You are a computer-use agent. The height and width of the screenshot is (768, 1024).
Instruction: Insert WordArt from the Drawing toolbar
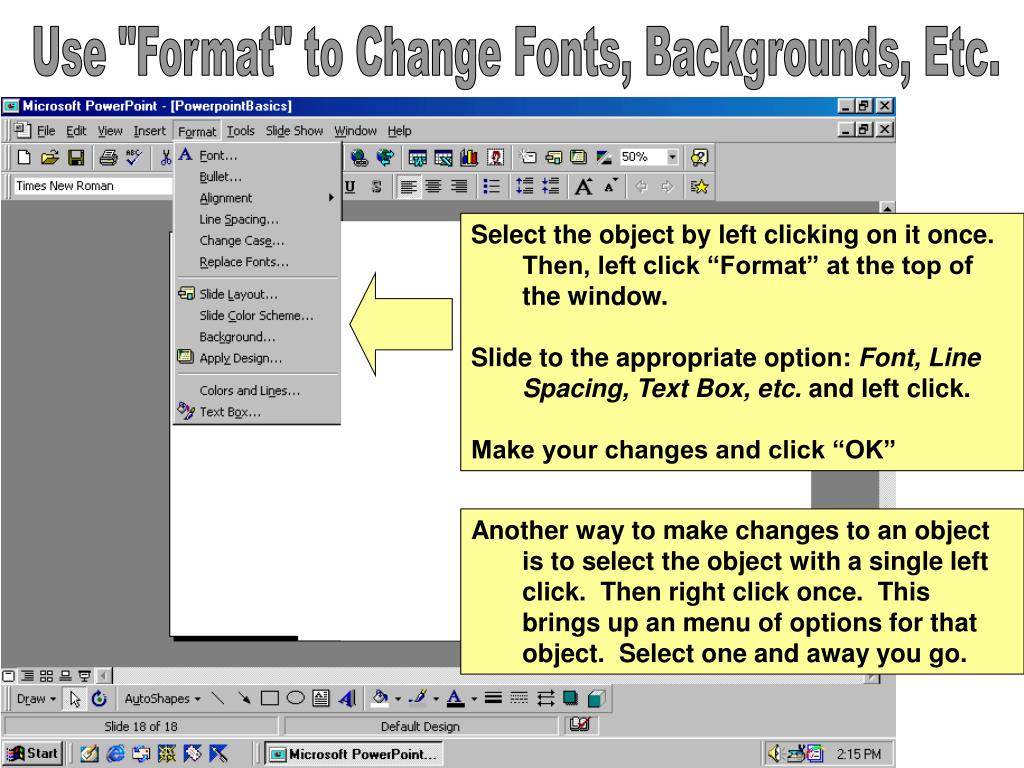[x=347, y=699]
